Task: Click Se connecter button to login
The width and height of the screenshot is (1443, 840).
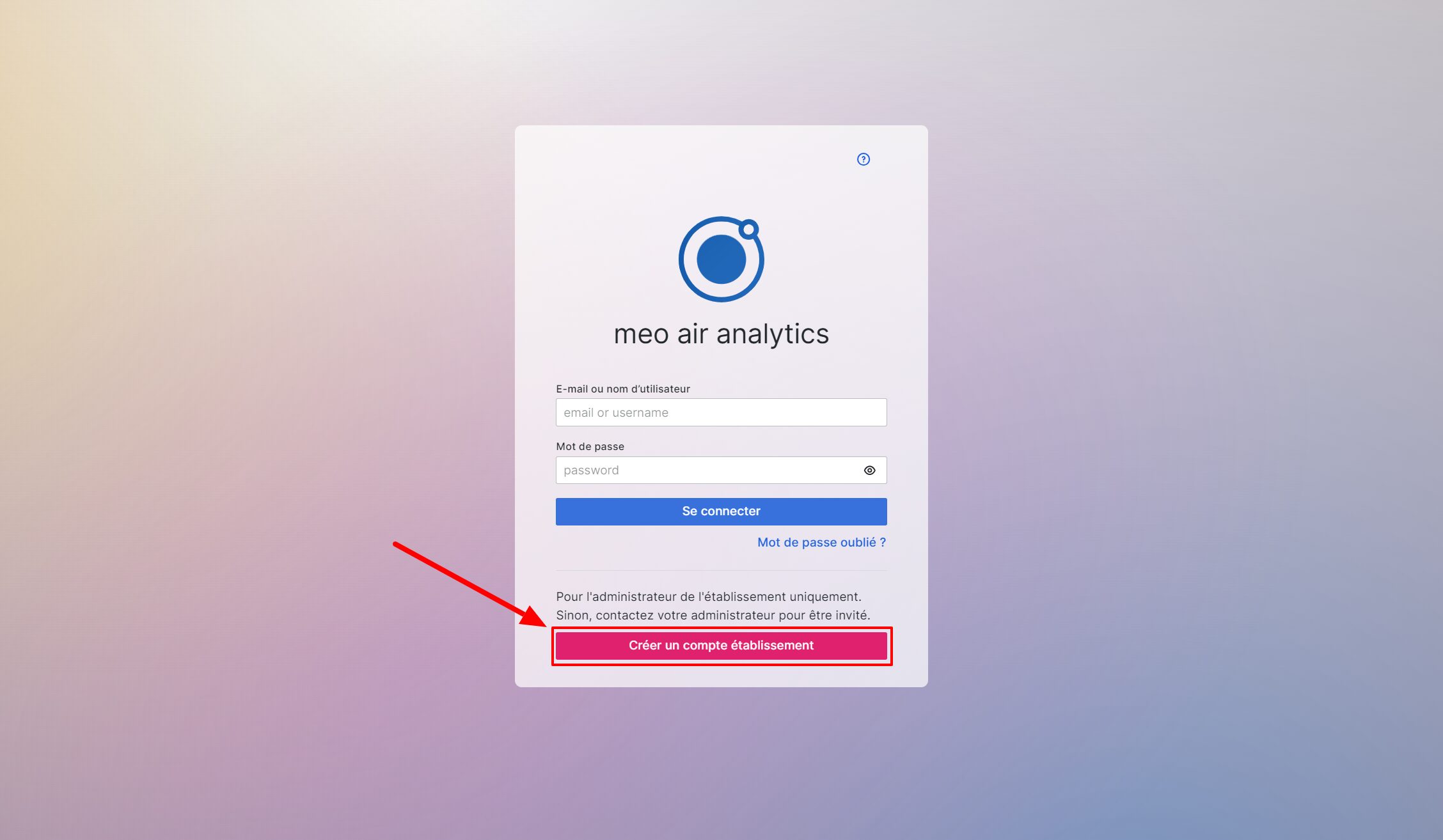Action: pyautogui.click(x=720, y=511)
